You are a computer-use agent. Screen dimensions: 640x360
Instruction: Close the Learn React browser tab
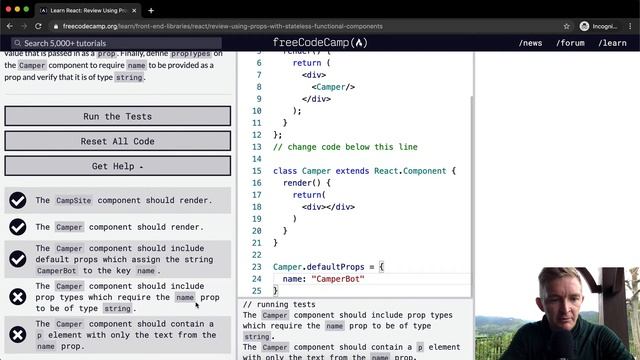point(134,11)
